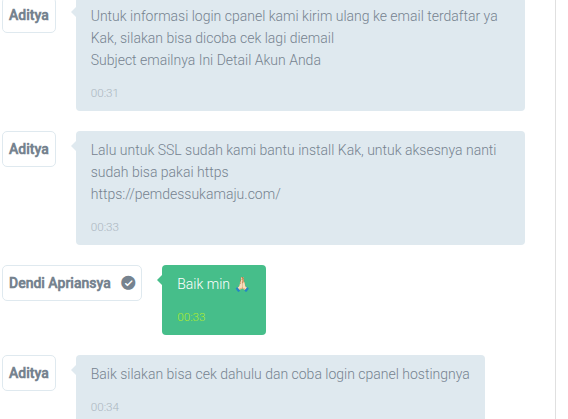
Task: Click the "Baik silakan bisa cek dahulu" message
Action: [280, 374]
